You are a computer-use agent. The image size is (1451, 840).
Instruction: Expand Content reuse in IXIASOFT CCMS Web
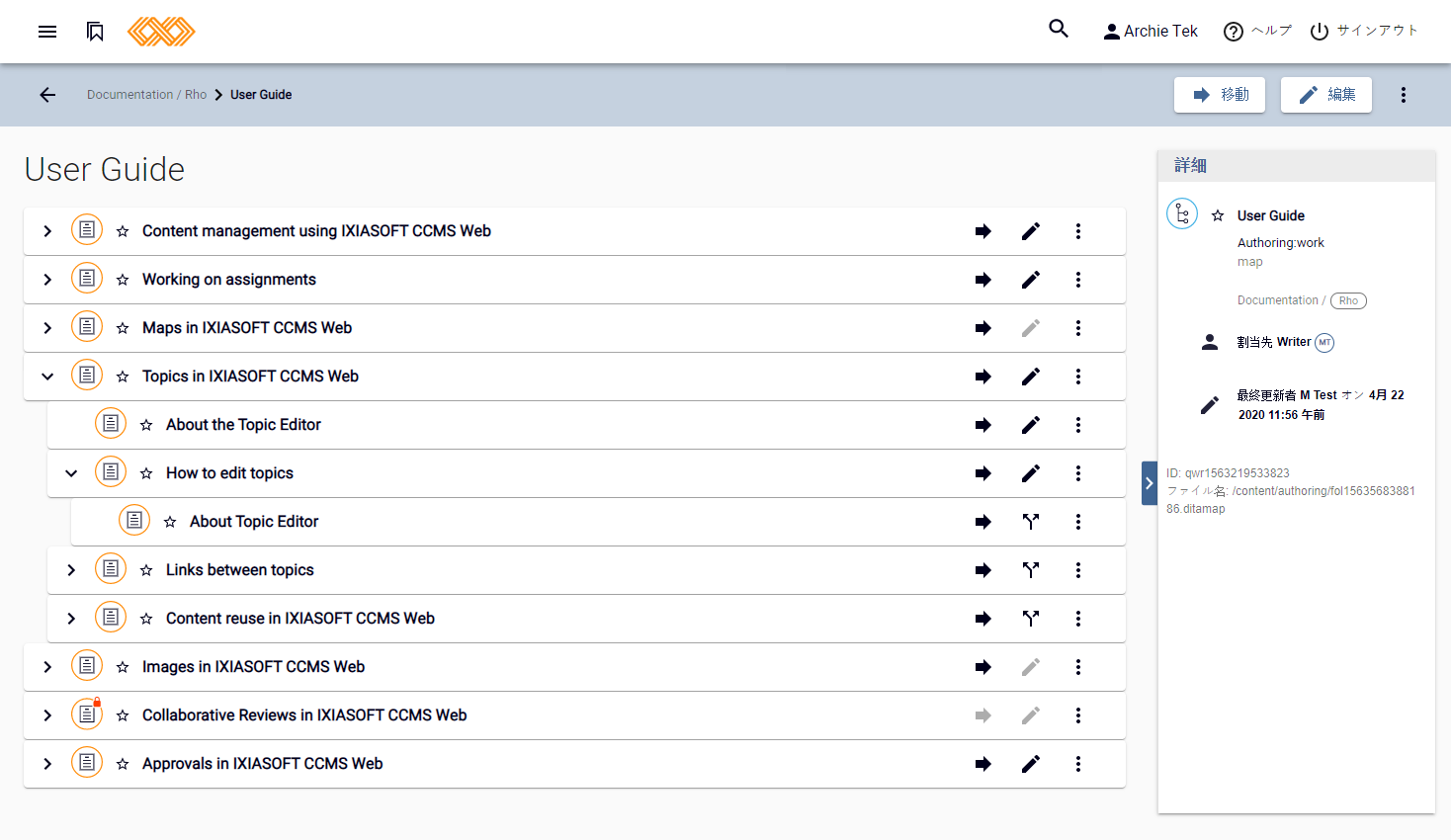pyautogui.click(x=71, y=619)
